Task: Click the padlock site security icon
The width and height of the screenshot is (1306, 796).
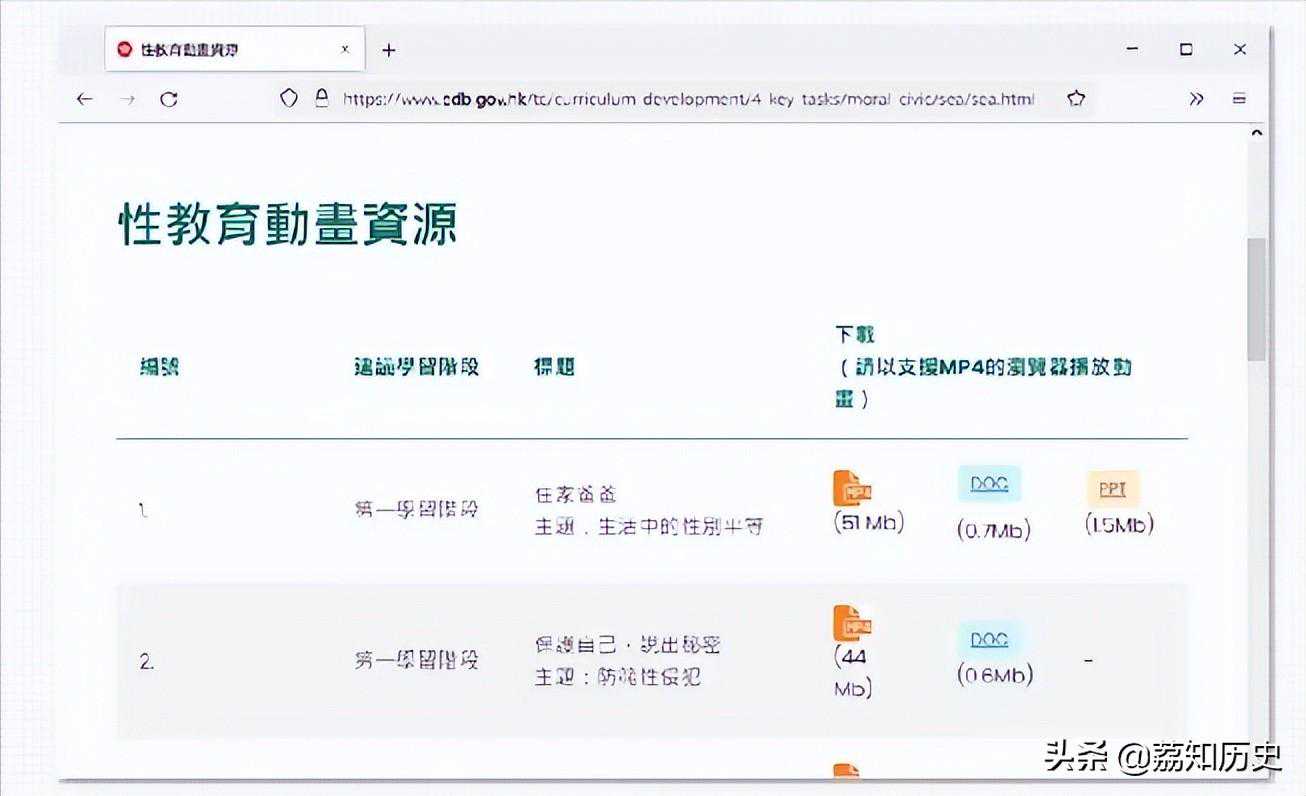Action: click(321, 98)
